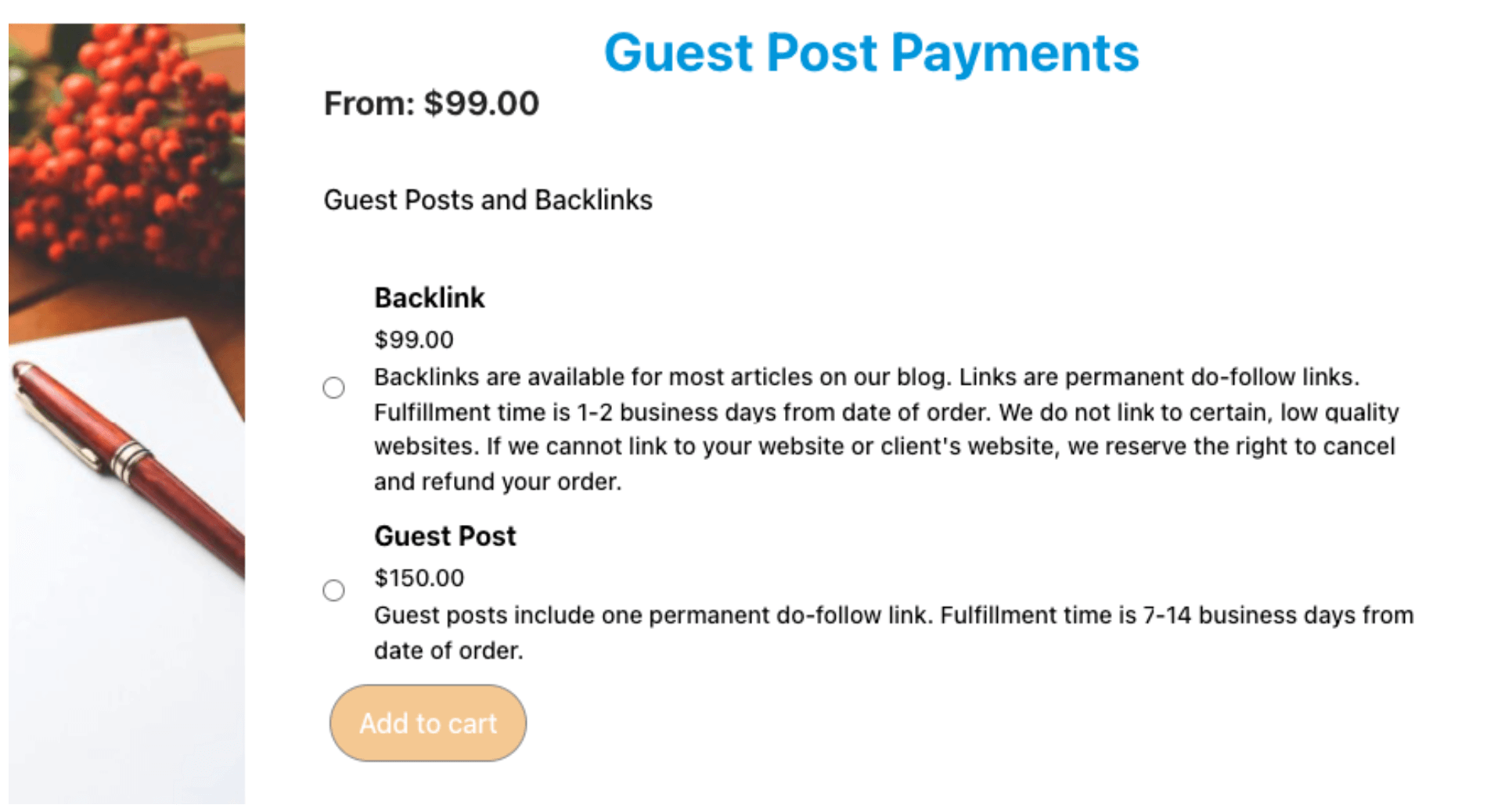This screenshot has height=812, width=1512.
Task: Click the Guest Posts and Backlinks subtitle
Action: 488,199
